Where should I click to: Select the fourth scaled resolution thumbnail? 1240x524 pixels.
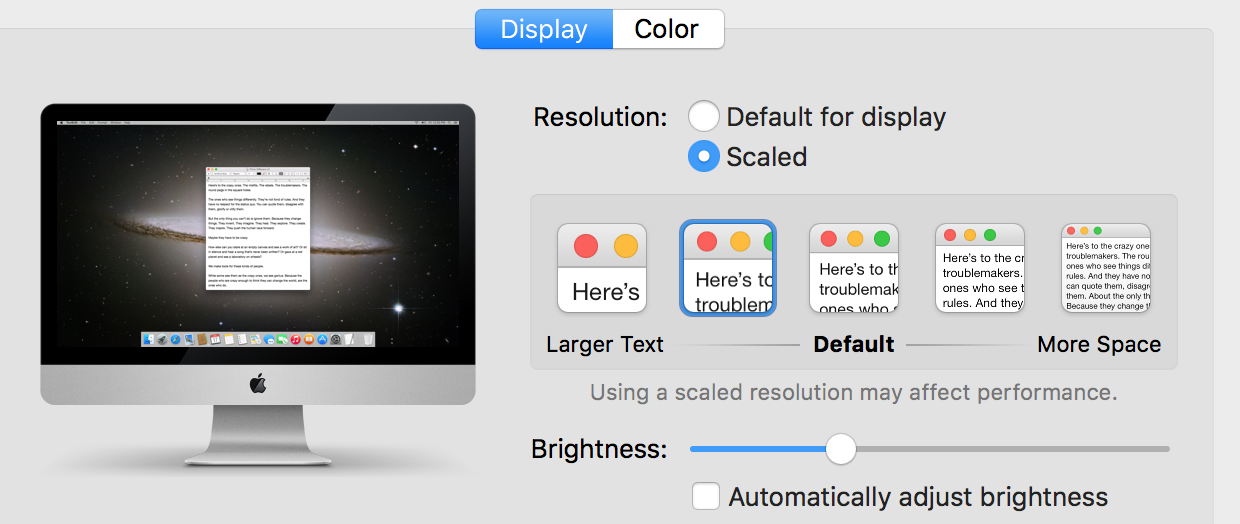980,268
